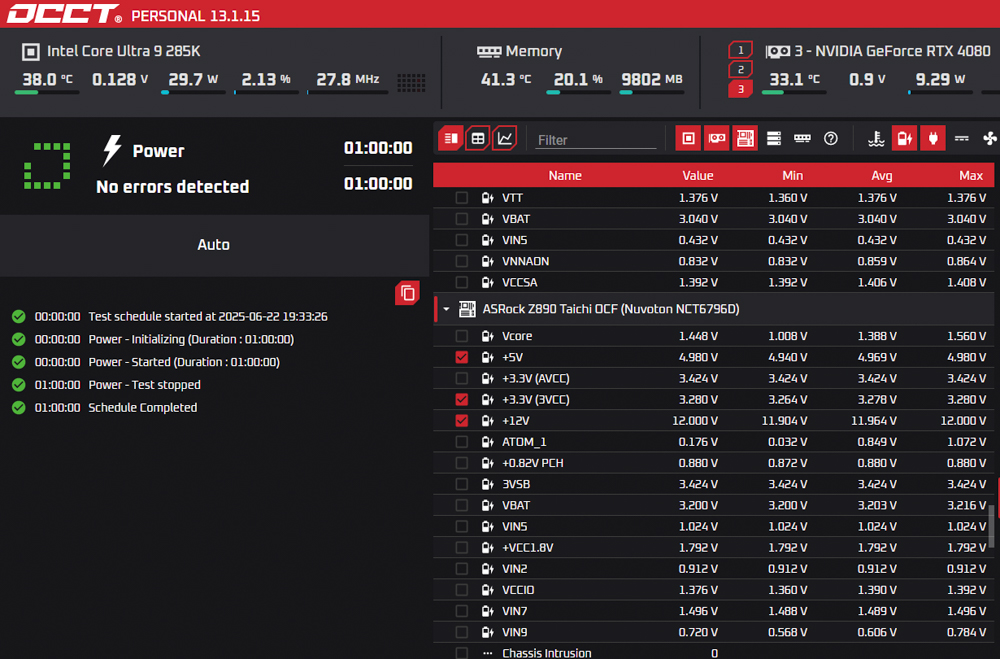The width and height of the screenshot is (1000, 659).
Task: Copy the test log with the copy icon
Action: coord(408,293)
